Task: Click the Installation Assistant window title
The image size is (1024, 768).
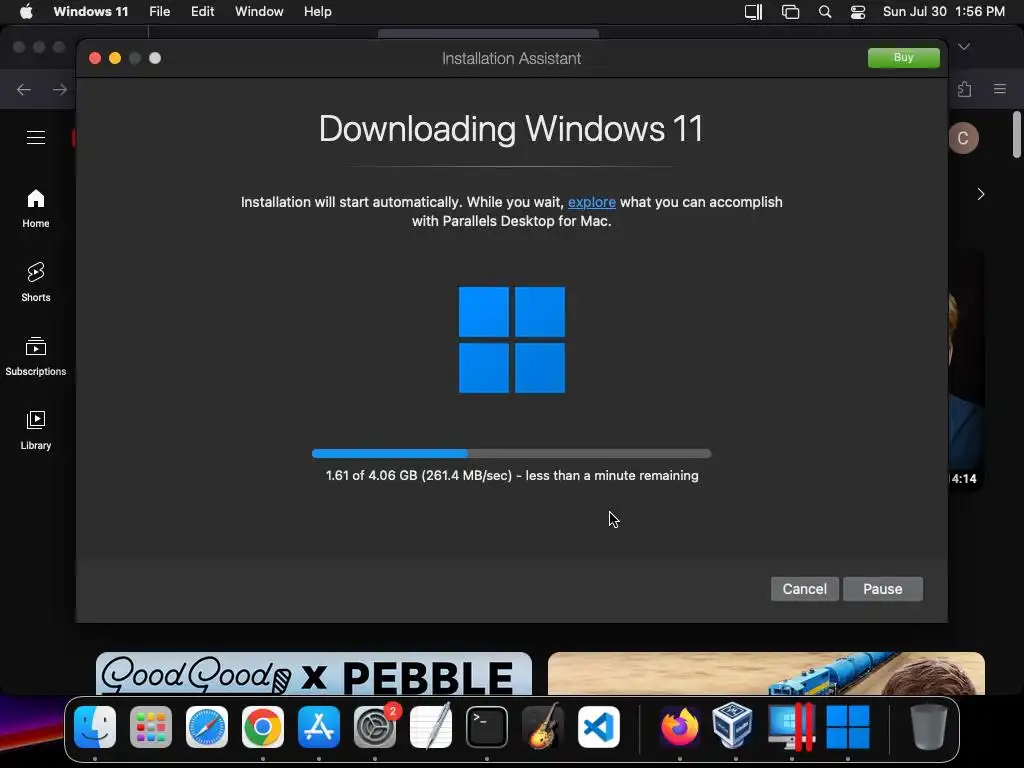Action: [x=511, y=59]
